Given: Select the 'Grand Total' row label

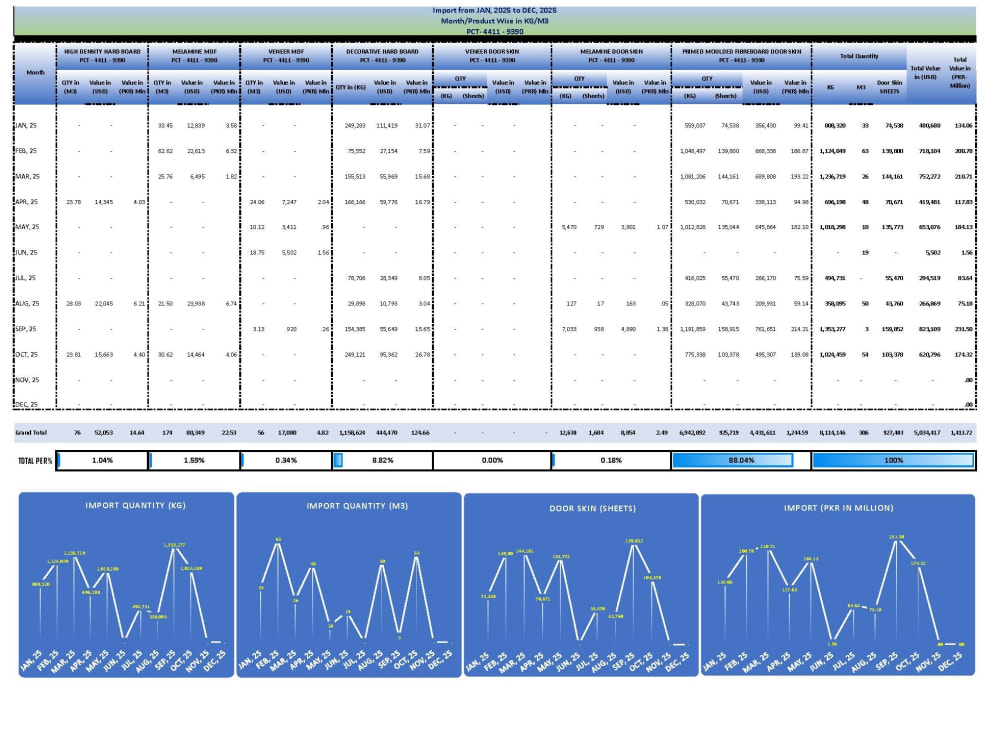Looking at the screenshot, I should coord(31,432).
